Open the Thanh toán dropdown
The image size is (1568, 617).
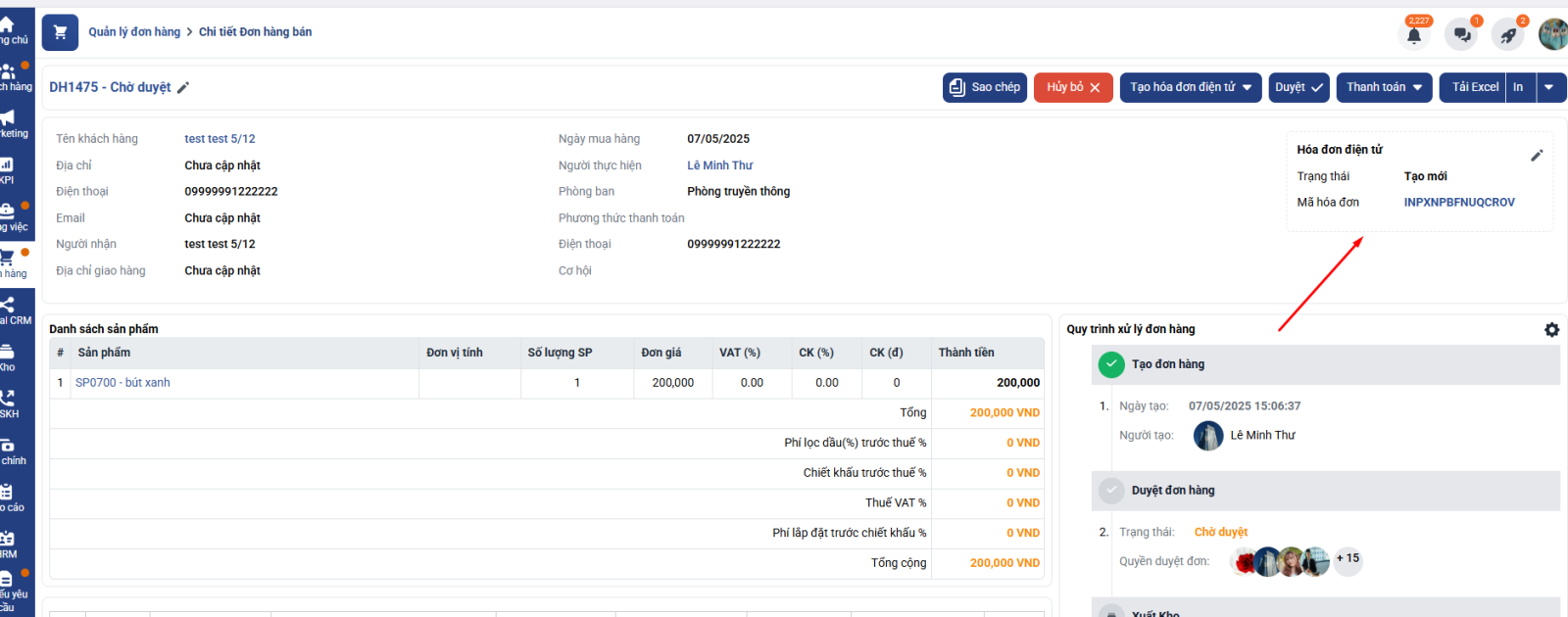[x=1384, y=87]
